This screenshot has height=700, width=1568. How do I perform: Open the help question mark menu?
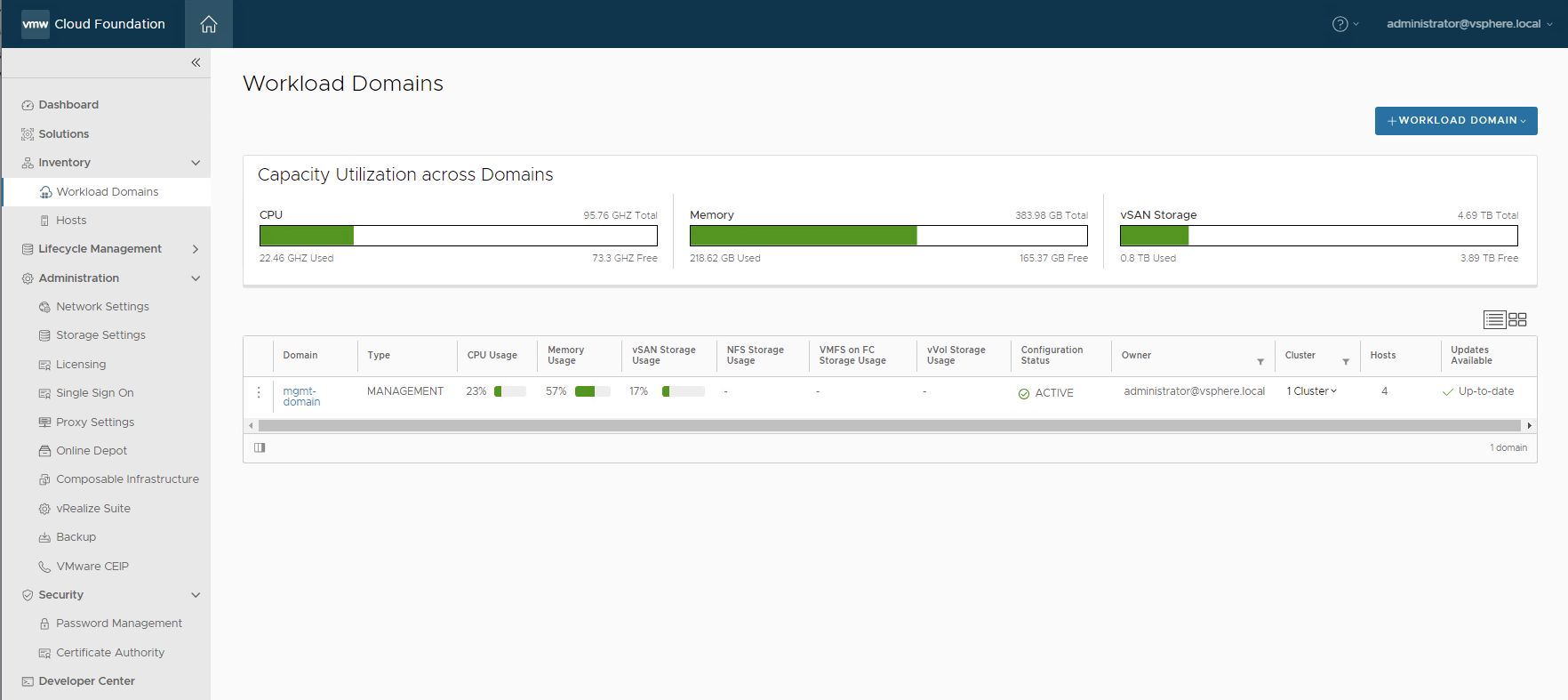click(1345, 24)
